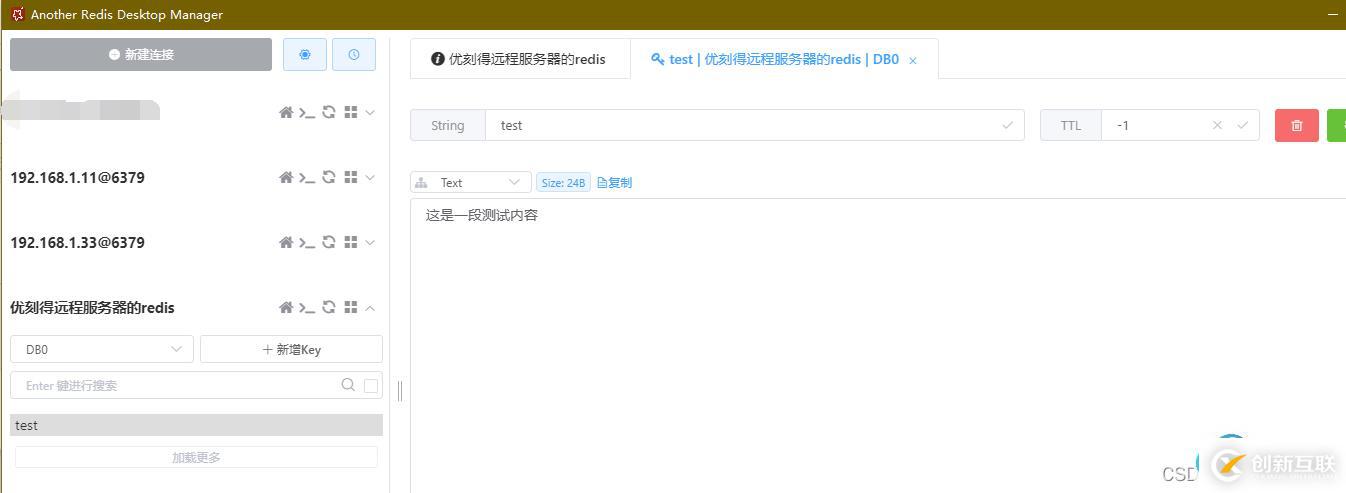
Task: Expand the 192.168.1.11@6379 connection
Action: [370, 177]
